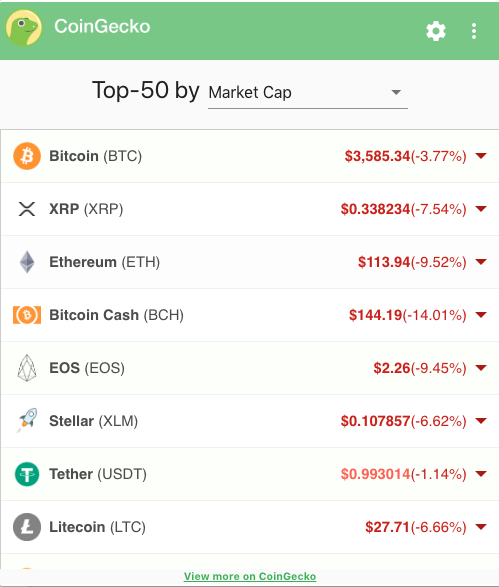Open settings with the gear icon
Image resolution: width=499 pixels, height=587 pixels.
click(436, 31)
